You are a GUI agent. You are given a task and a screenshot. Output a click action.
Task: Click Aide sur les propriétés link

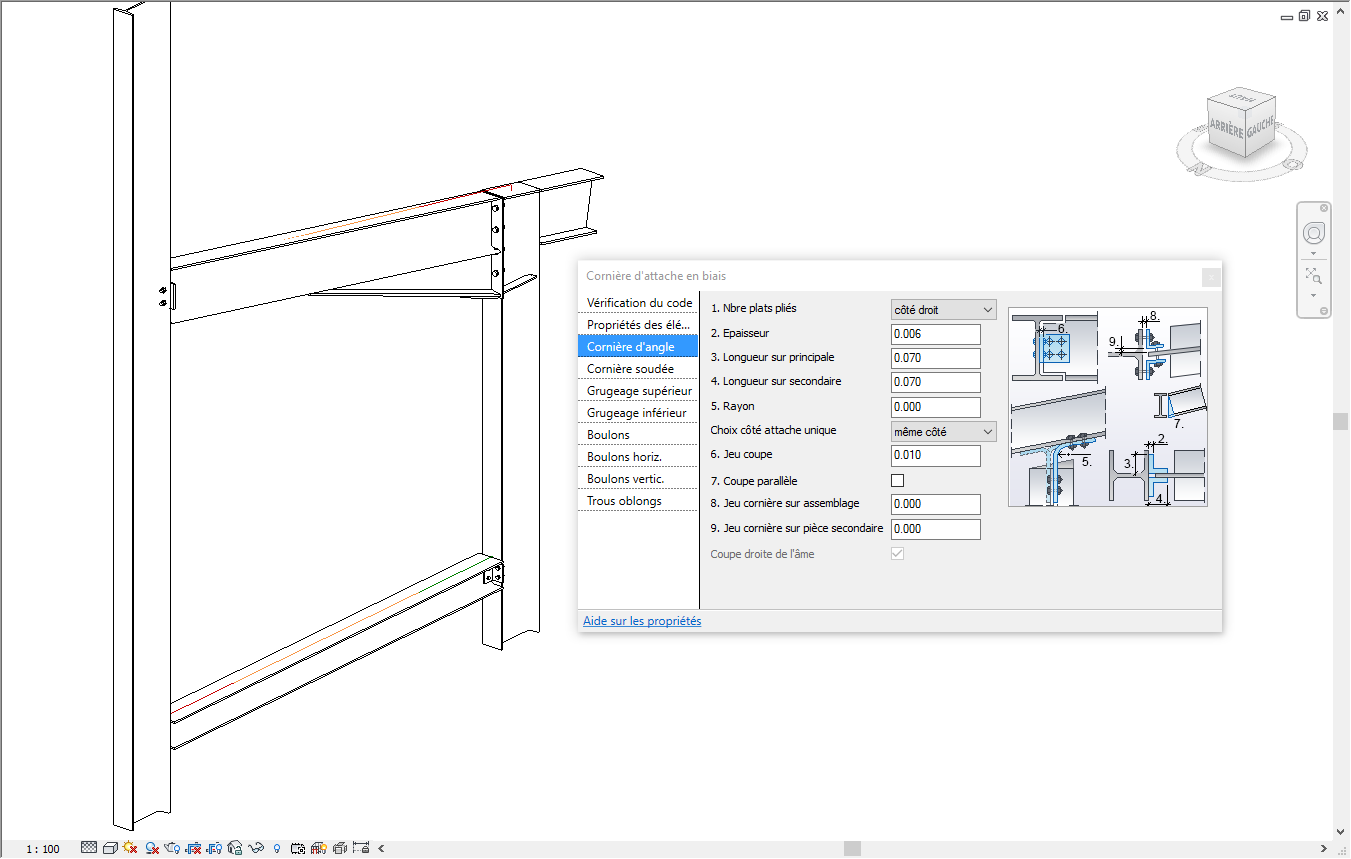pyautogui.click(x=642, y=621)
